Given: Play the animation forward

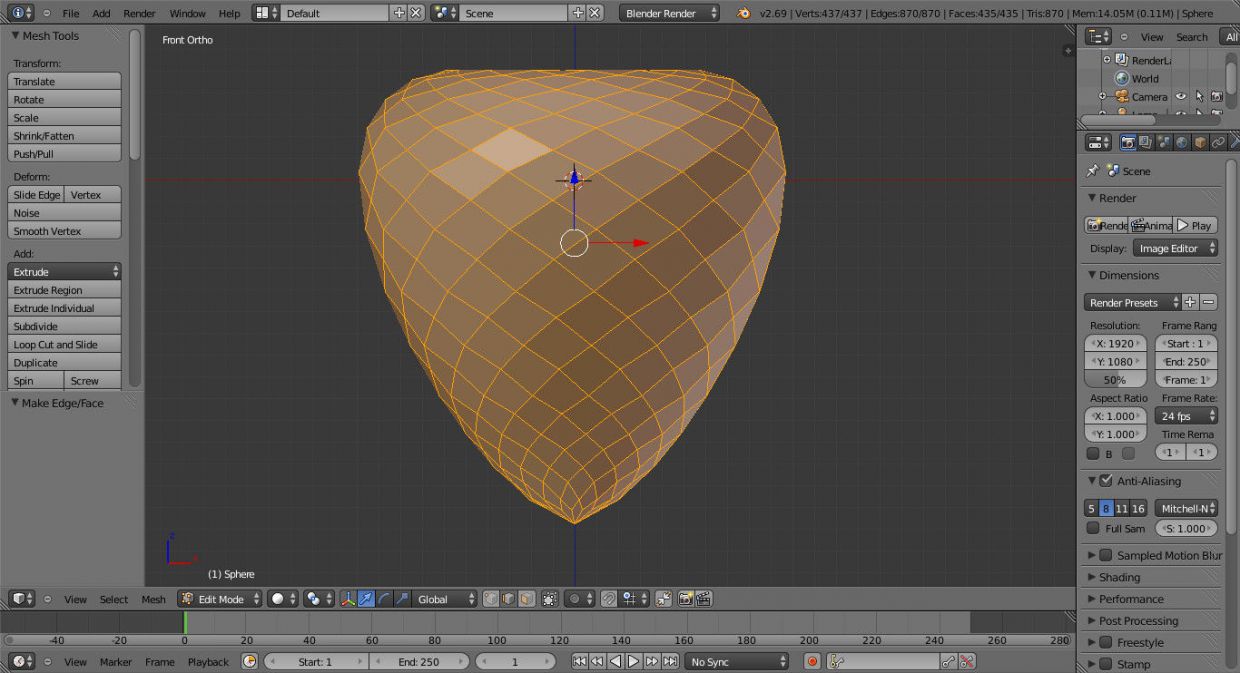Looking at the screenshot, I should tap(633, 661).
